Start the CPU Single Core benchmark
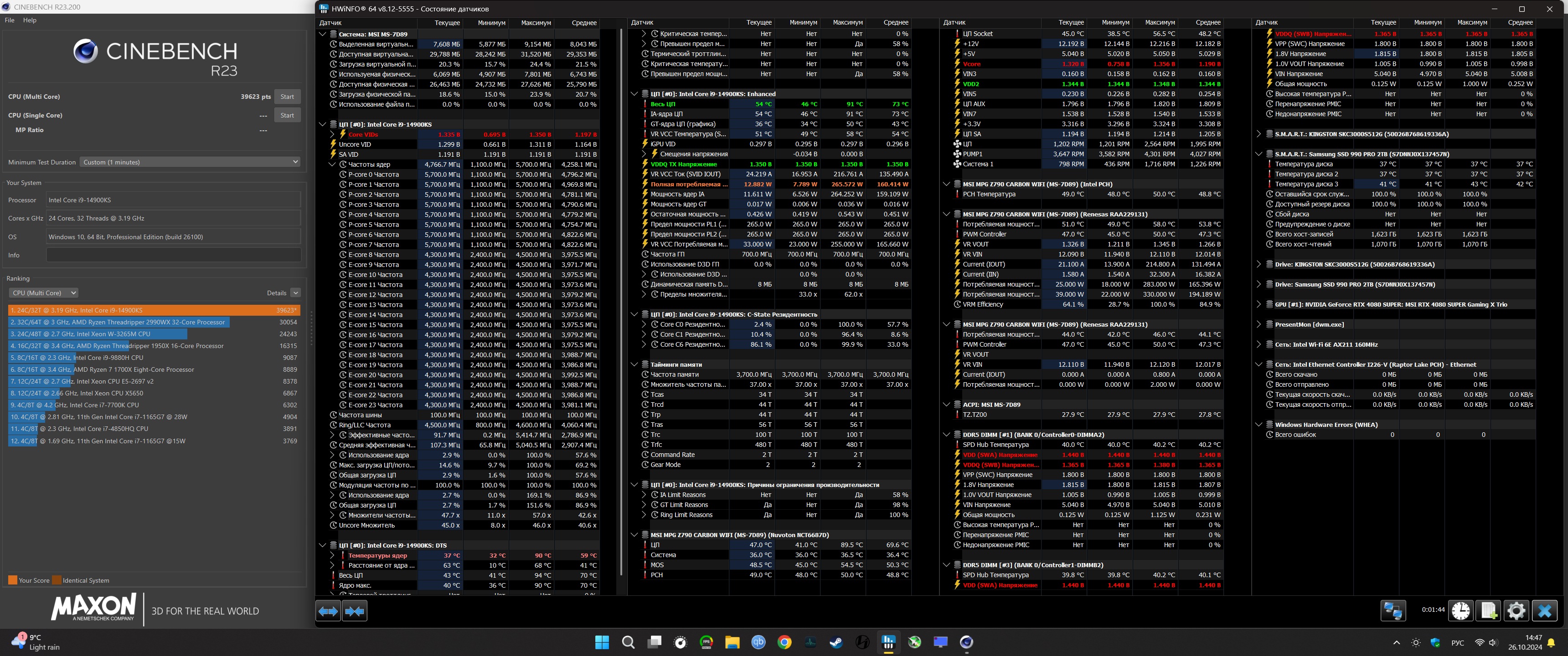 point(287,115)
